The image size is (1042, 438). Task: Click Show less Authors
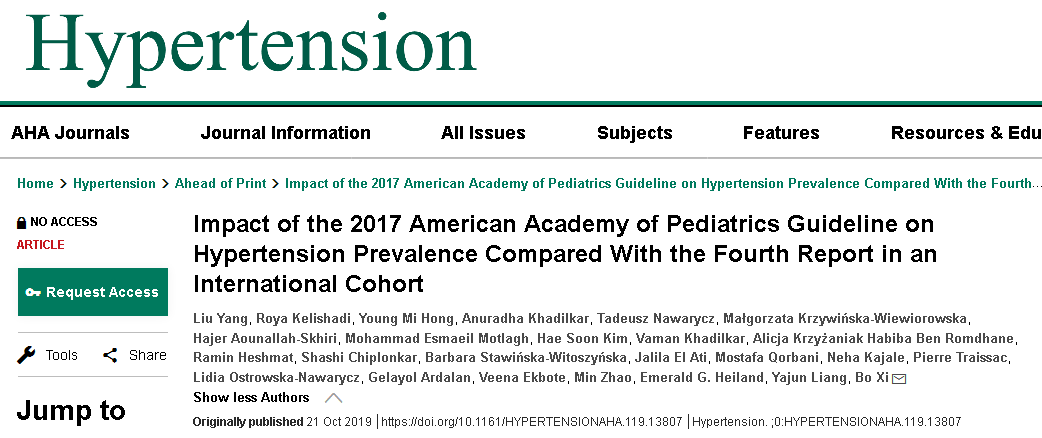click(251, 397)
